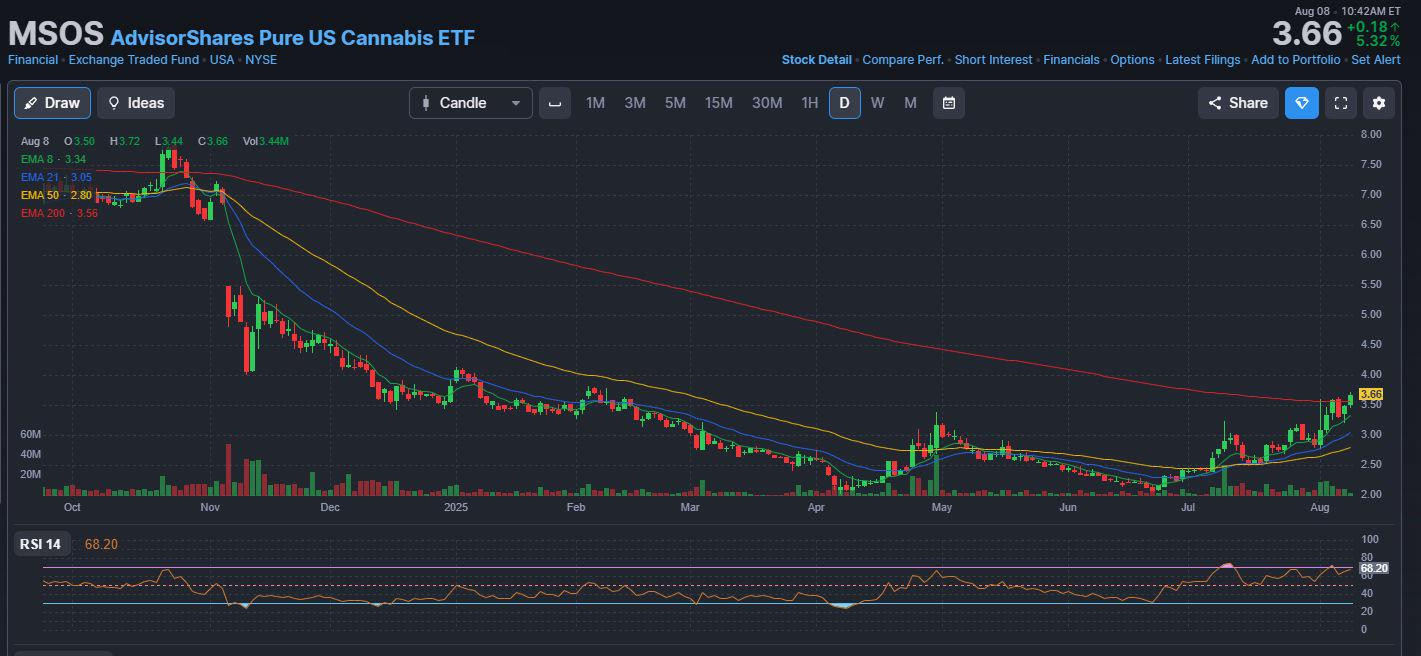
Task: Select the 15M timeframe
Action: pyautogui.click(x=719, y=103)
